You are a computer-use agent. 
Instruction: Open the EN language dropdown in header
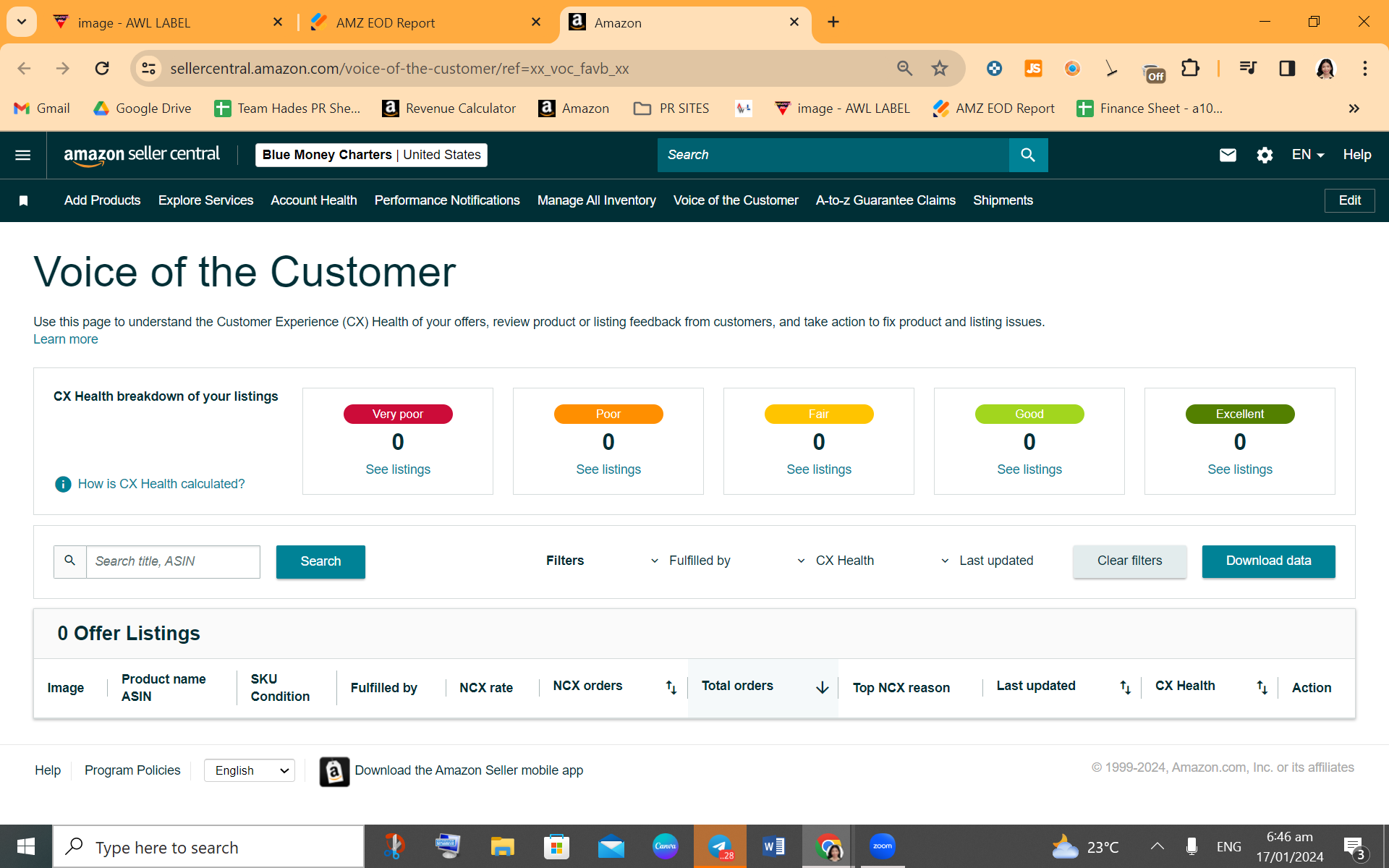[x=1308, y=155]
